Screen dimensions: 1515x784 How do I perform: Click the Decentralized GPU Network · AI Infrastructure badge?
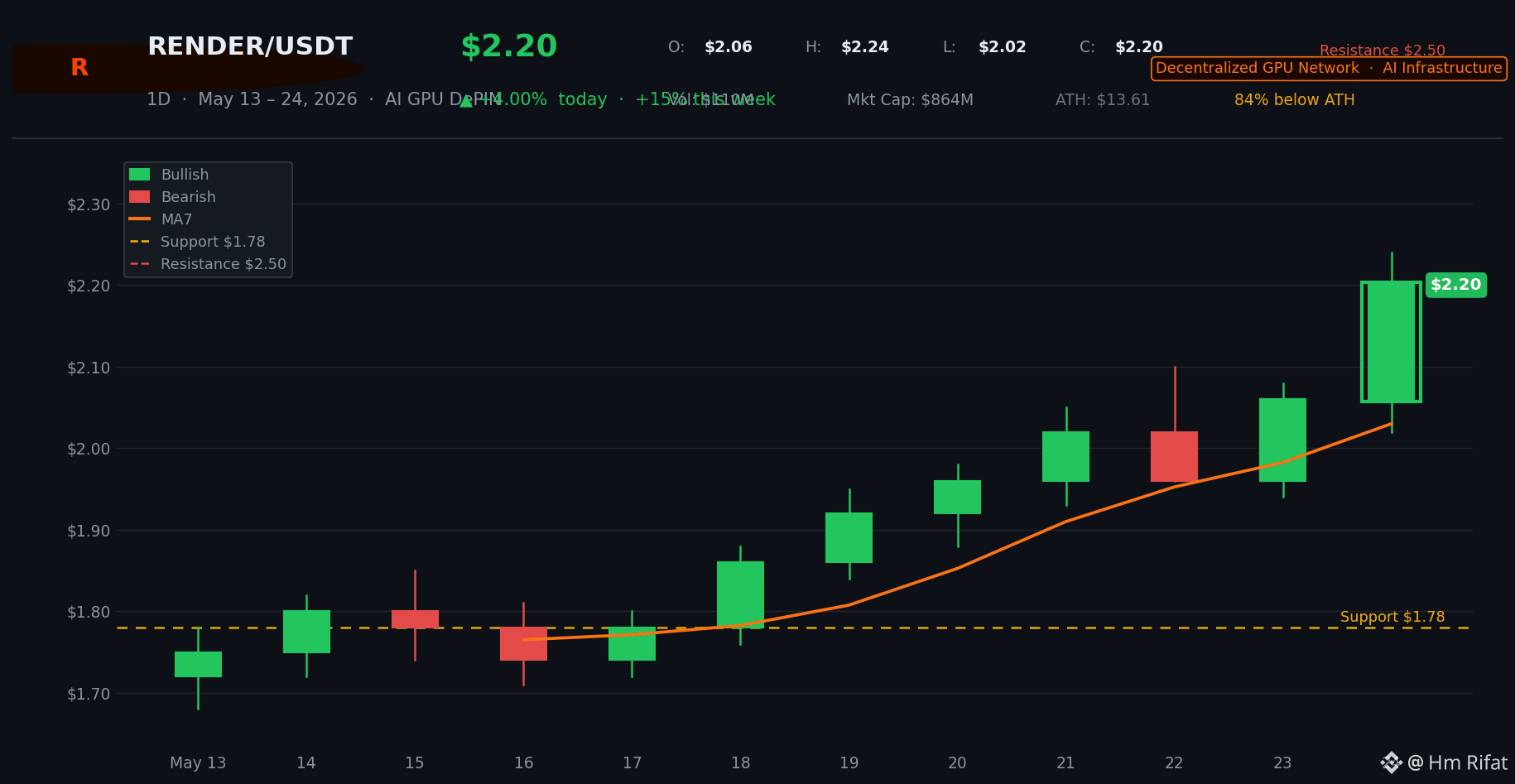1329,69
